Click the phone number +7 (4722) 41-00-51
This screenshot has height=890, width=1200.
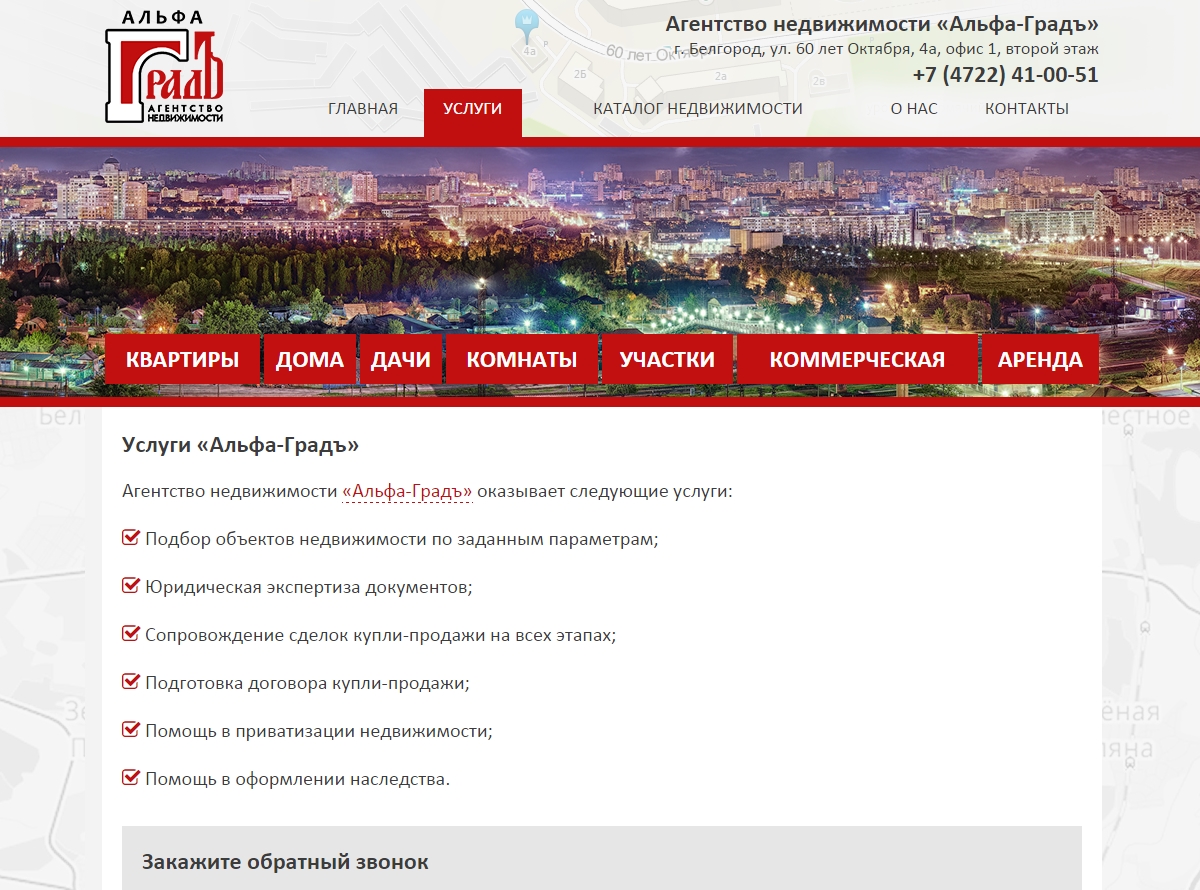tap(1005, 75)
